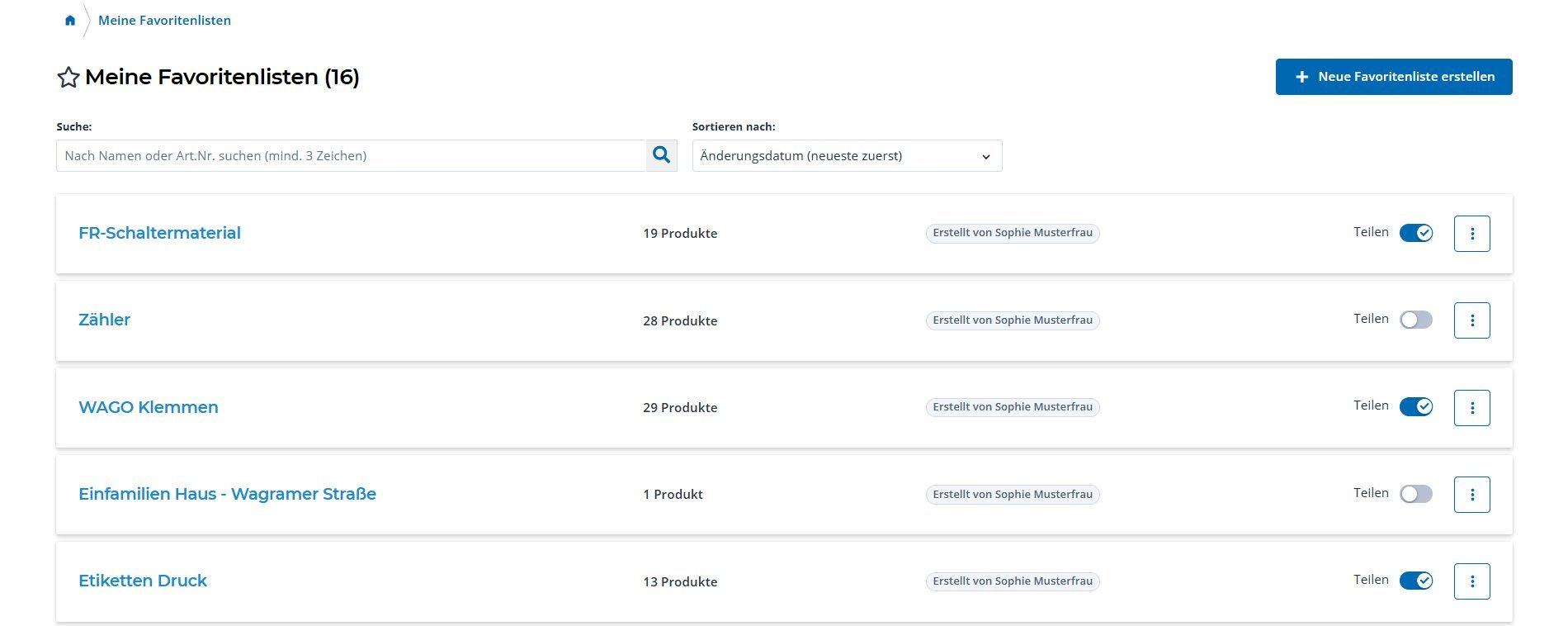Select Meine Favoritenlisten breadcrumb item
Image resolution: width=1568 pixels, height=626 pixels.
[164, 21]
